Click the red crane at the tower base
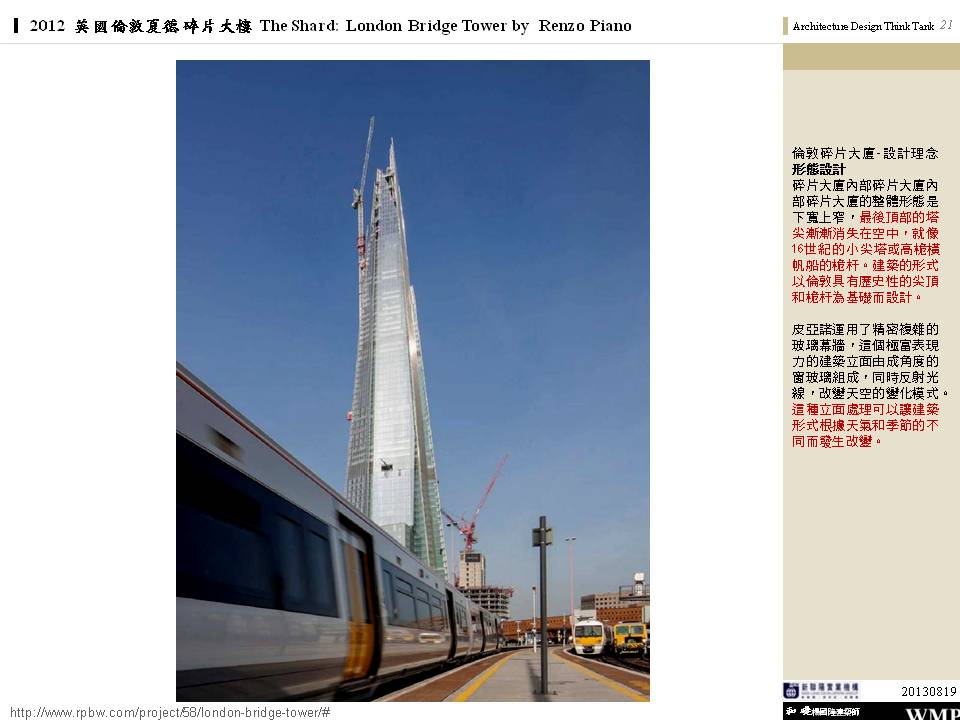The width and height of the screenshot is (960, 720). pos(476,505)
